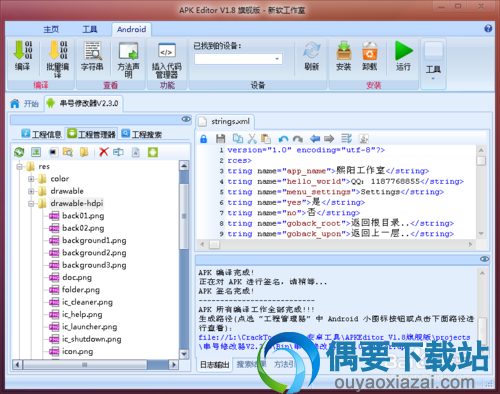
Task: Select ic_help.png in the tree
Action: click(x=82, y=314)
